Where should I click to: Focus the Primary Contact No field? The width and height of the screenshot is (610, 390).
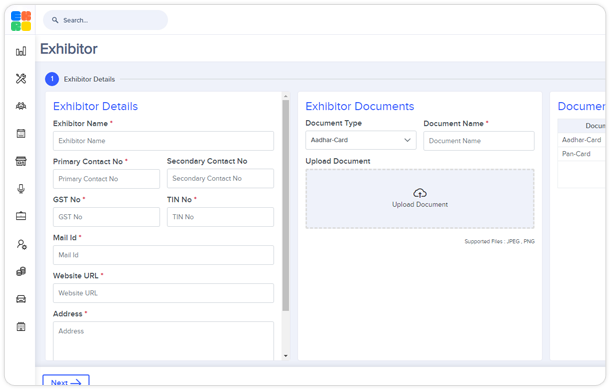pyautogui.click(x=106, y=179)
